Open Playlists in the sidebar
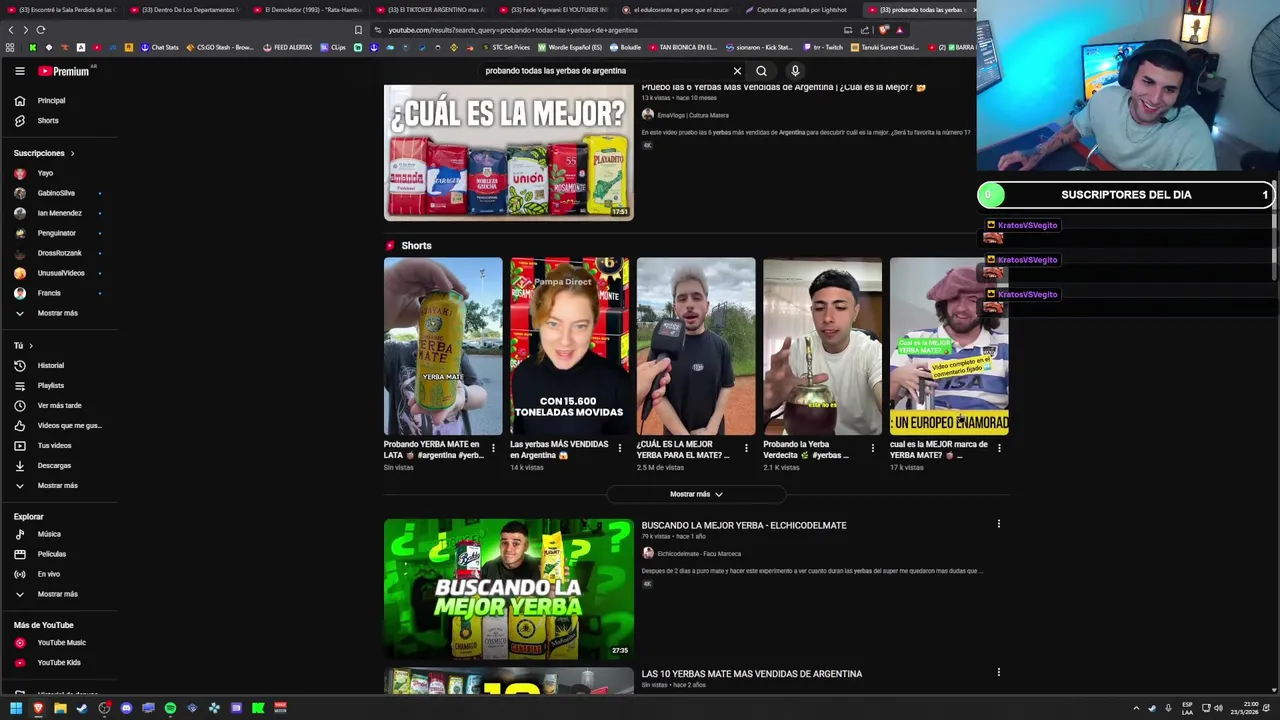This screenshot has height=720, width=1280. pos(50,386)
